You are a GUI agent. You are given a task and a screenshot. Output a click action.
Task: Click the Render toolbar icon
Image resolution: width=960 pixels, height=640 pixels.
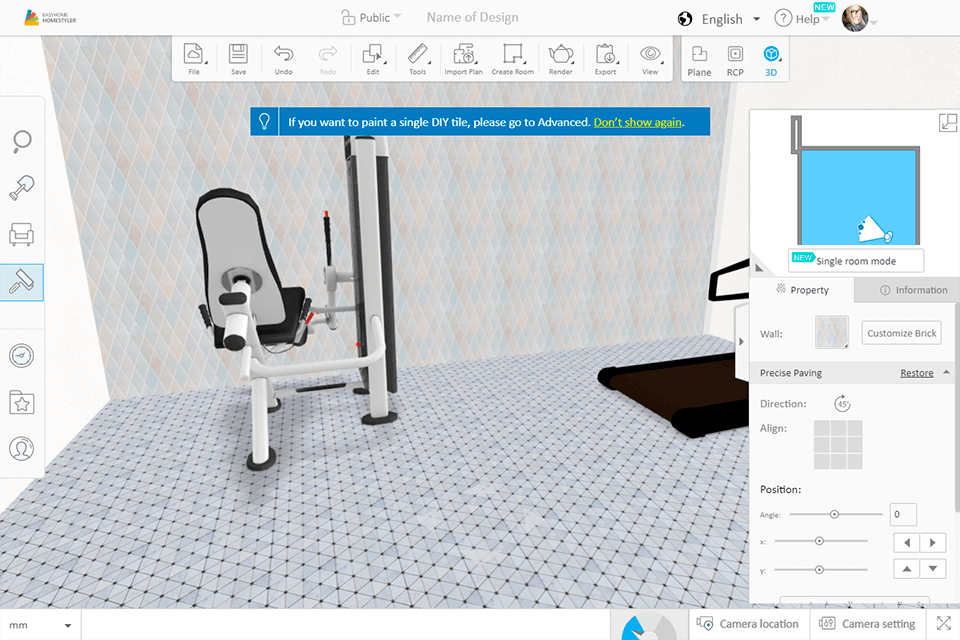pyautogui.click(x=561, y=58)
